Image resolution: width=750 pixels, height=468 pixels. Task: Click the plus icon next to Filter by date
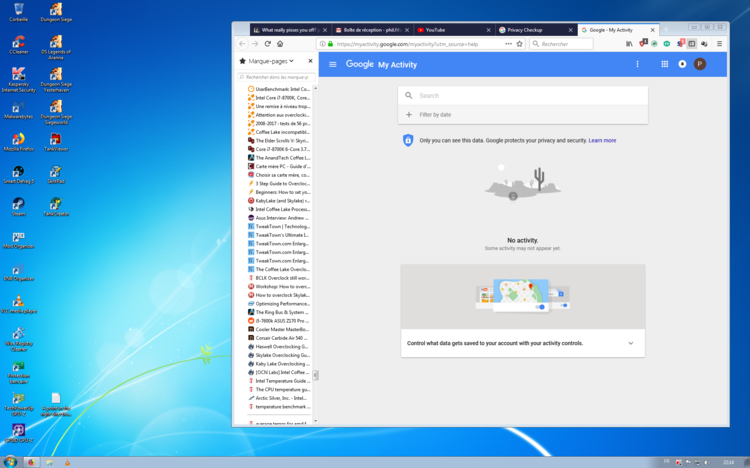[x=408, y=115]
